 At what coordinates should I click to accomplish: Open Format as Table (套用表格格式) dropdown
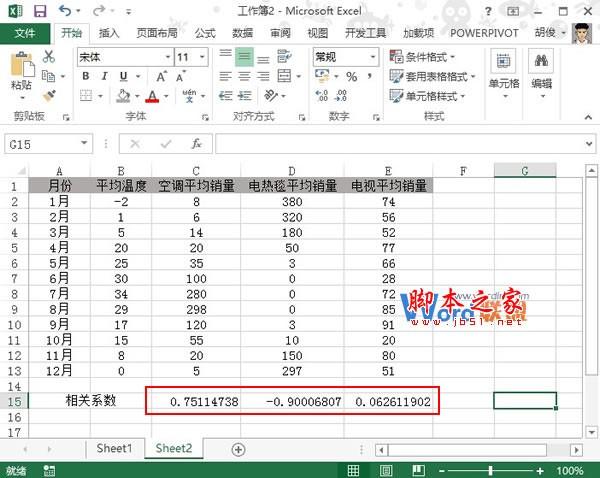point(432,76)
